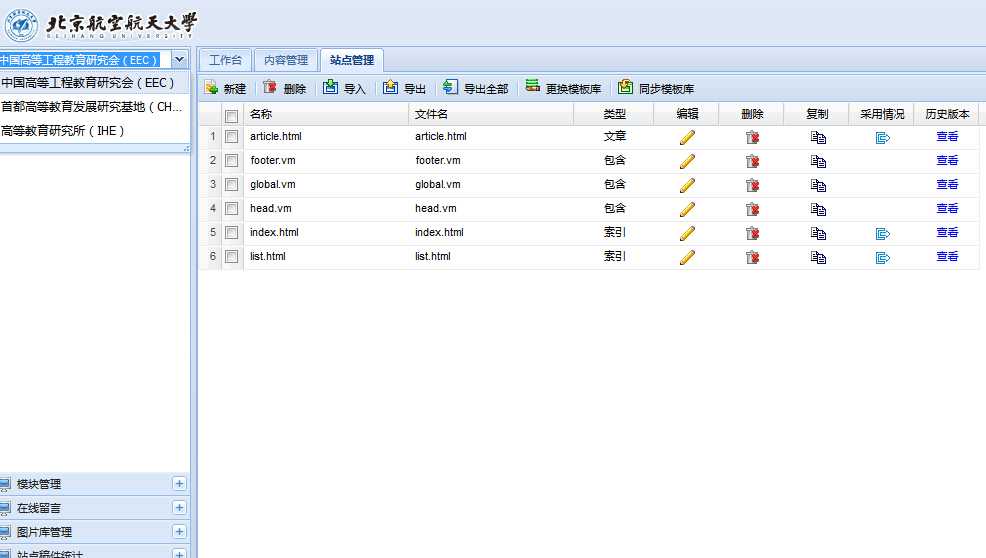Copy index.html using its copy icon
This screenshot has width=986, height=558.
click(817, 233)
